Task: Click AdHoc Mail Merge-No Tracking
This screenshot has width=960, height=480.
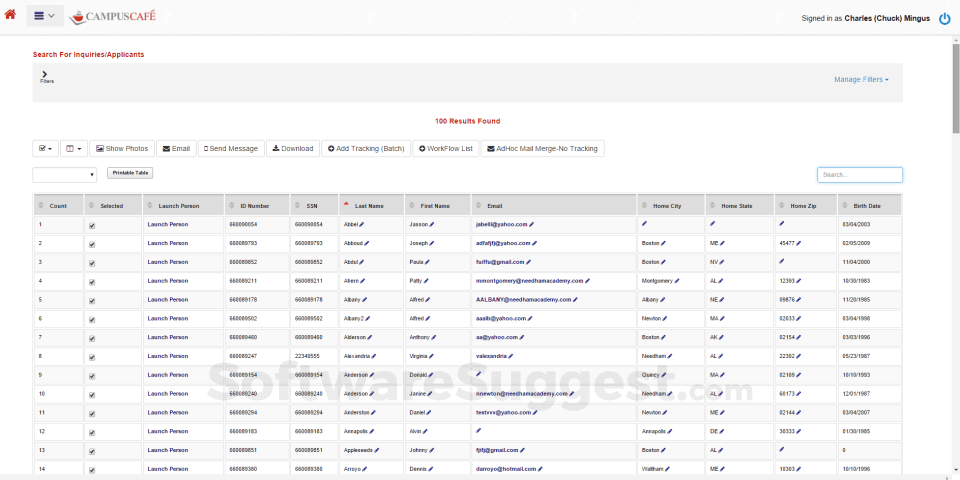Action: pos(542,148)
